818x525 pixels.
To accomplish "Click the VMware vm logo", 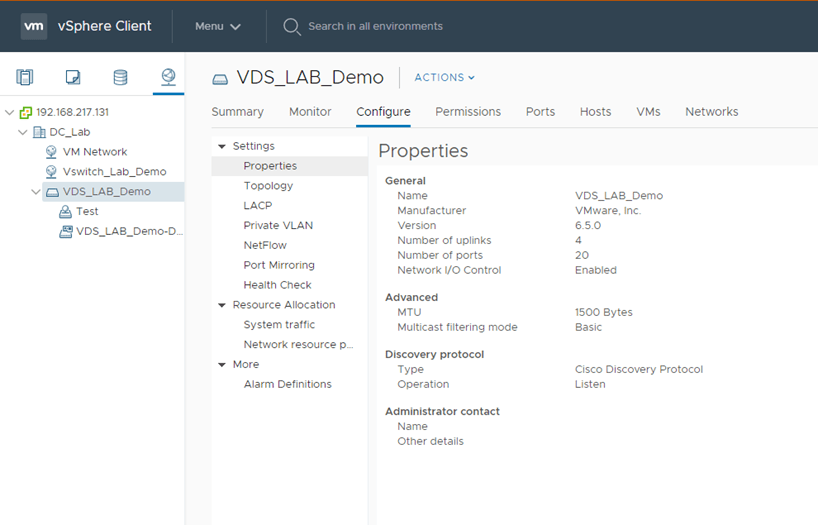I will (x=34, y=26).
